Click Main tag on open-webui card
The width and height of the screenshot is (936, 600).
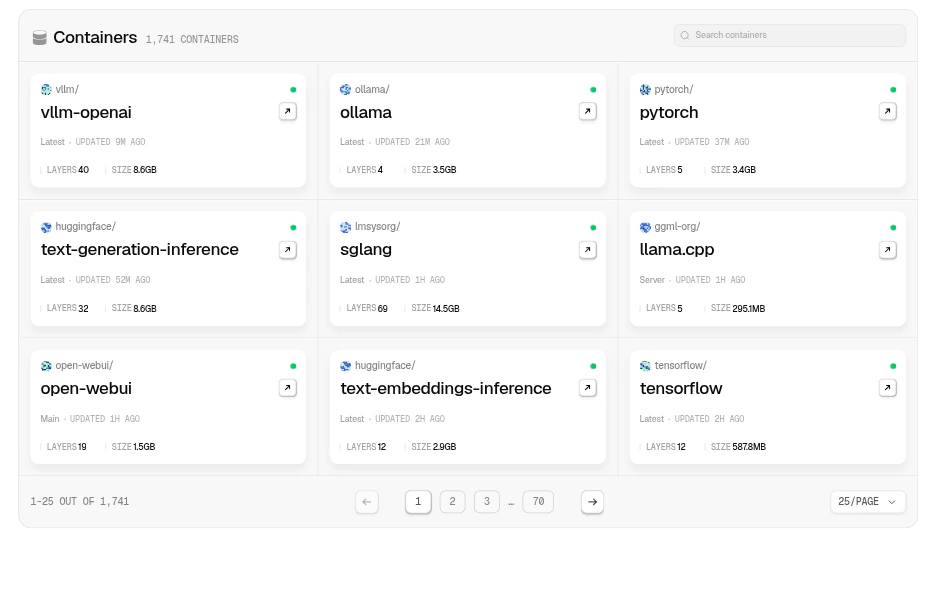coord(50,419)
